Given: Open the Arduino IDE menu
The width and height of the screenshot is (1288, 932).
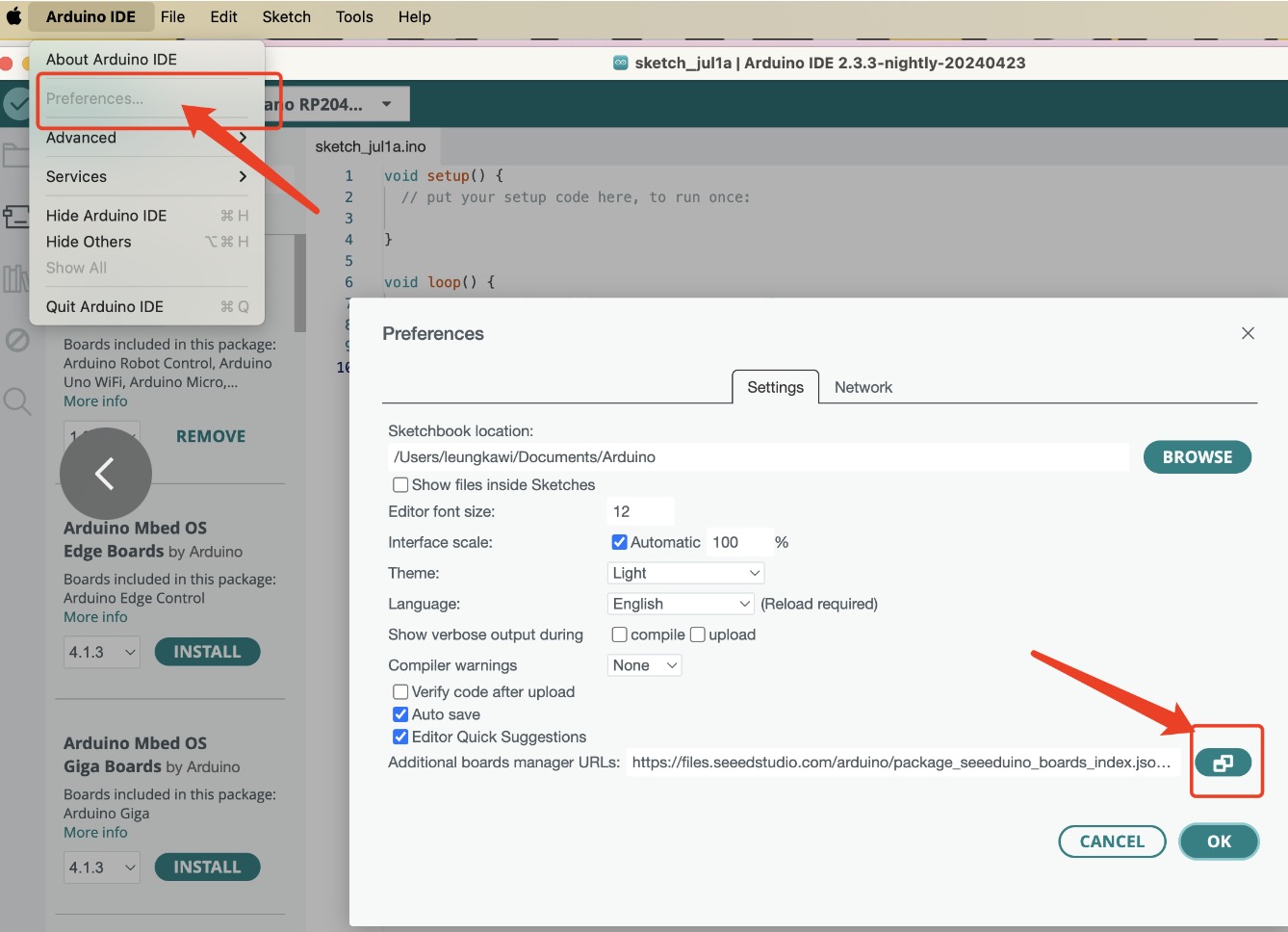Looking at the screenshot, I should click(90, 16).
